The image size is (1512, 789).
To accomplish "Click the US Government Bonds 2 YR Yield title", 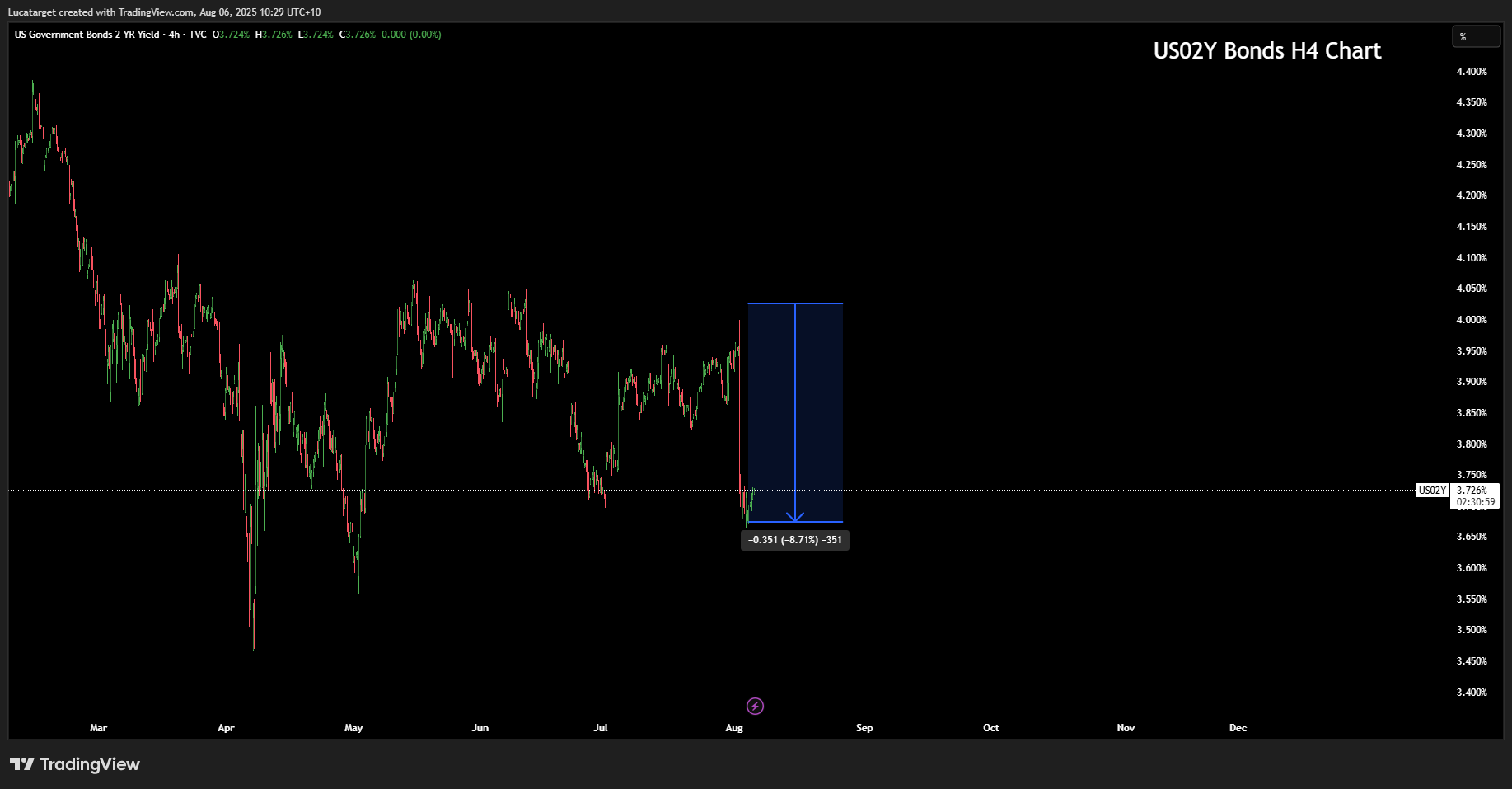I will pos(87,35).
